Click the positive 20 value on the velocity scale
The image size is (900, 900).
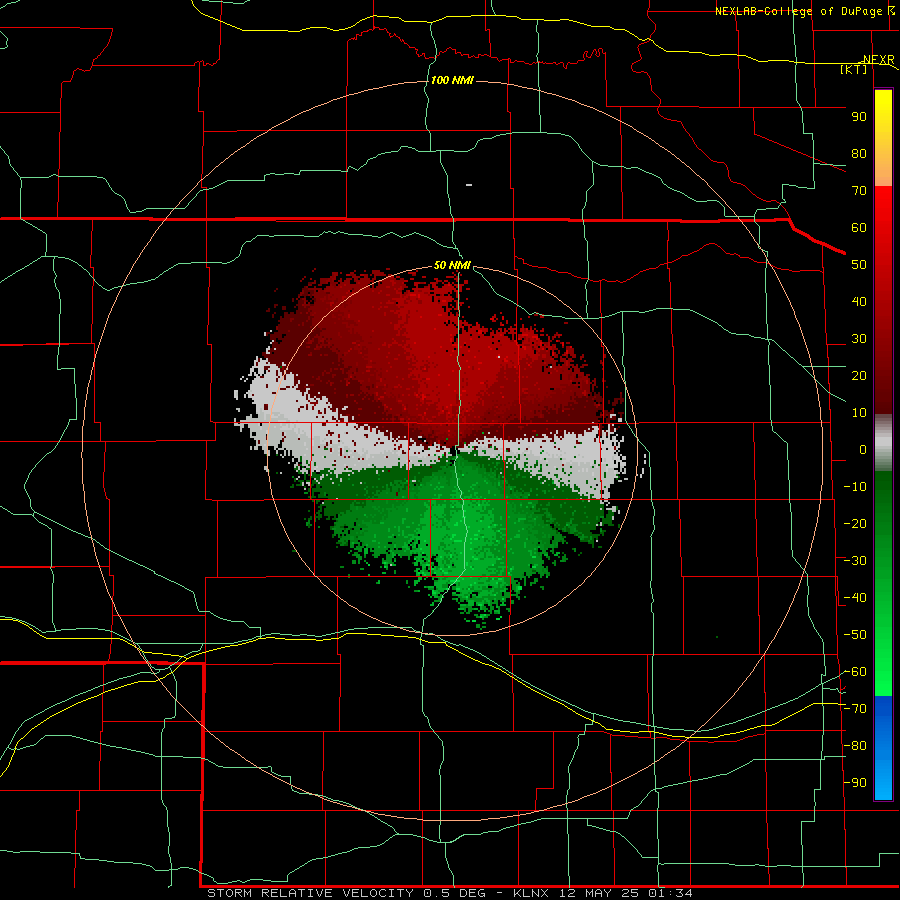859,375
